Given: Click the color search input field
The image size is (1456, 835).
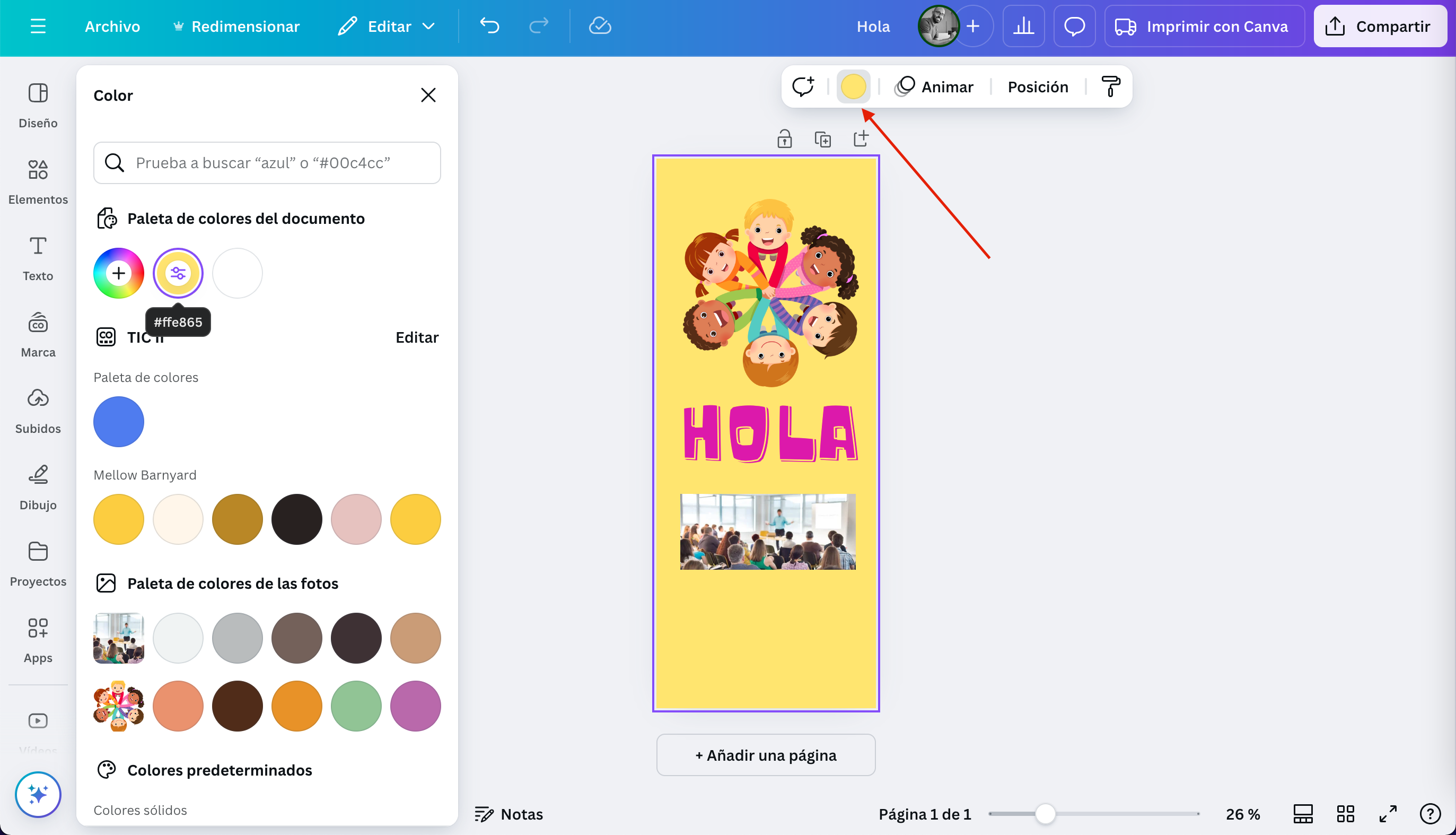Looking at the screenshot, I should [267, 163].
